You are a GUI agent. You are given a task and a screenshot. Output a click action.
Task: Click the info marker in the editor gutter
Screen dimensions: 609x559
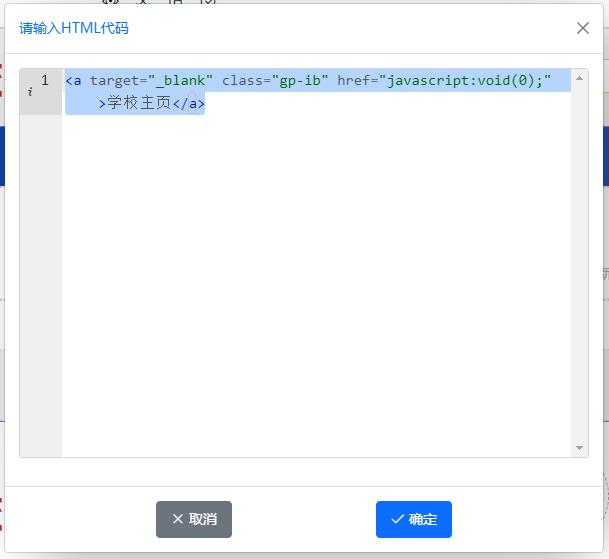(30, 92)
